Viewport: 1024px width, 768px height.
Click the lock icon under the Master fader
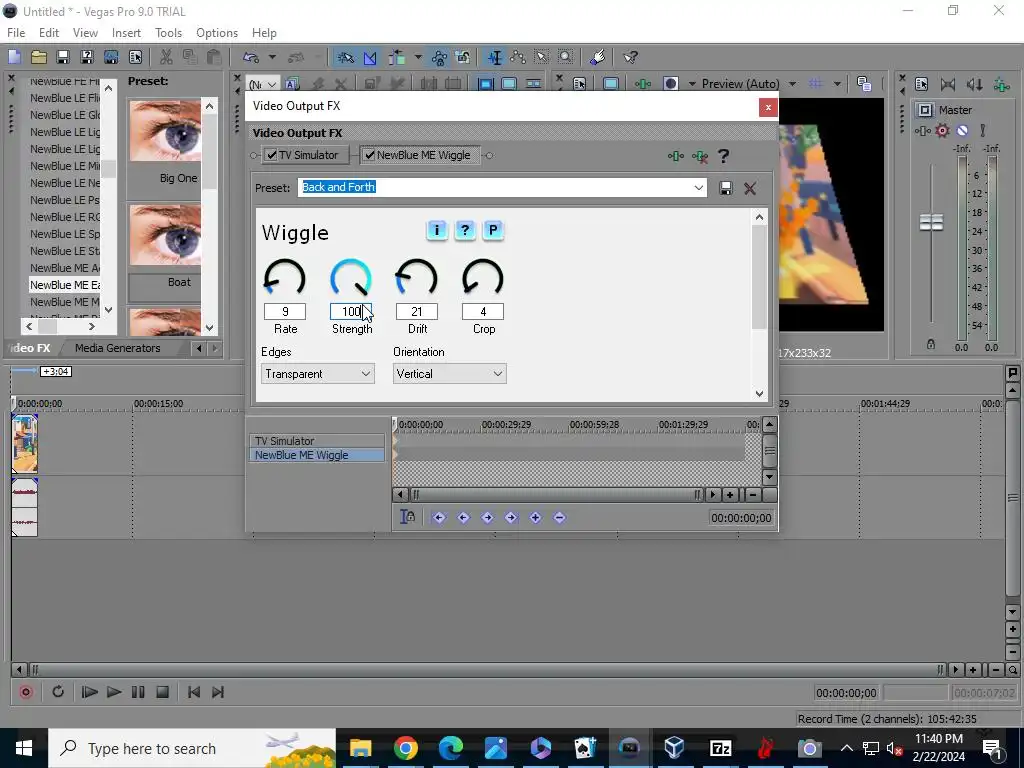click(931, 344)
